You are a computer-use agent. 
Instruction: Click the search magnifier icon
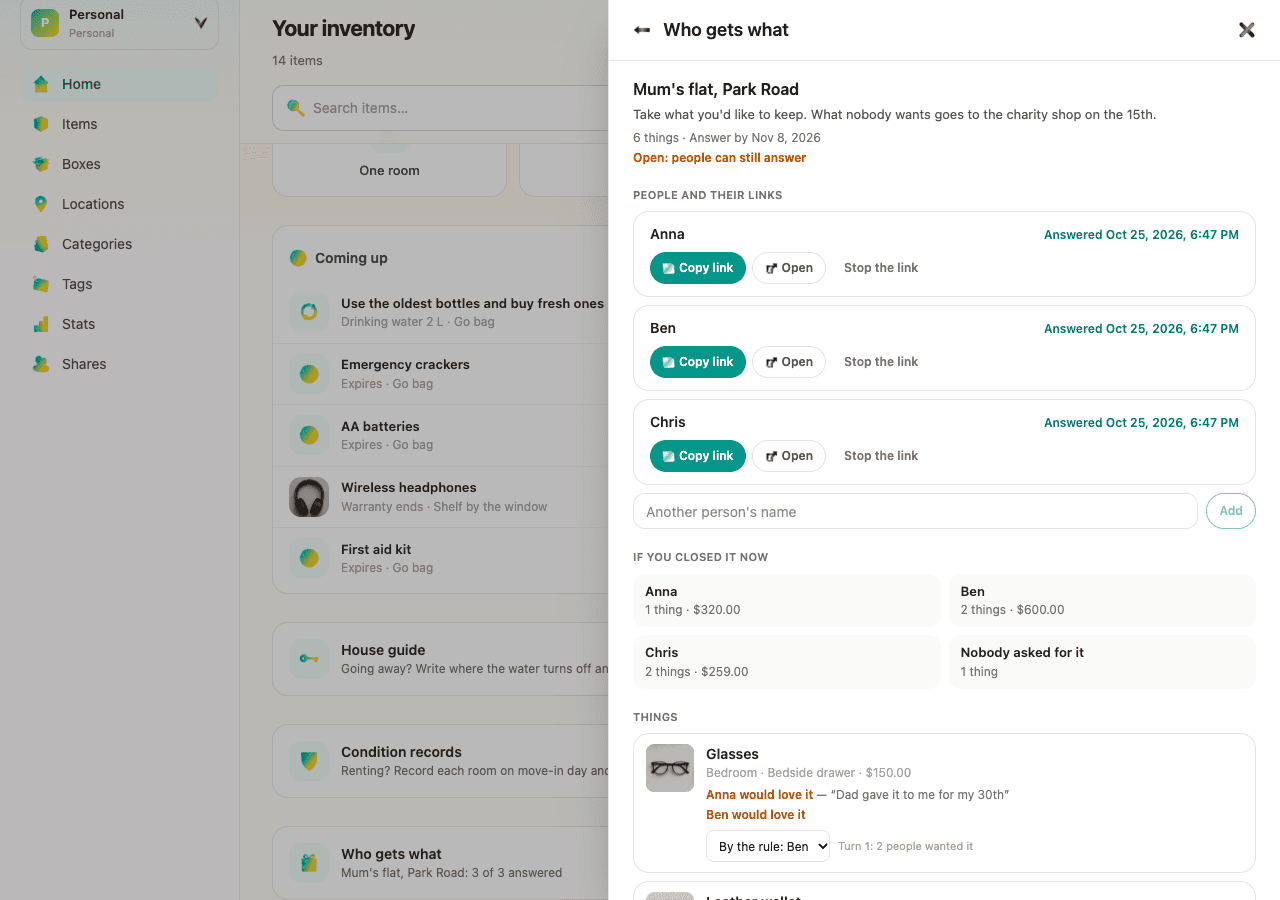(x=296, y=108)
